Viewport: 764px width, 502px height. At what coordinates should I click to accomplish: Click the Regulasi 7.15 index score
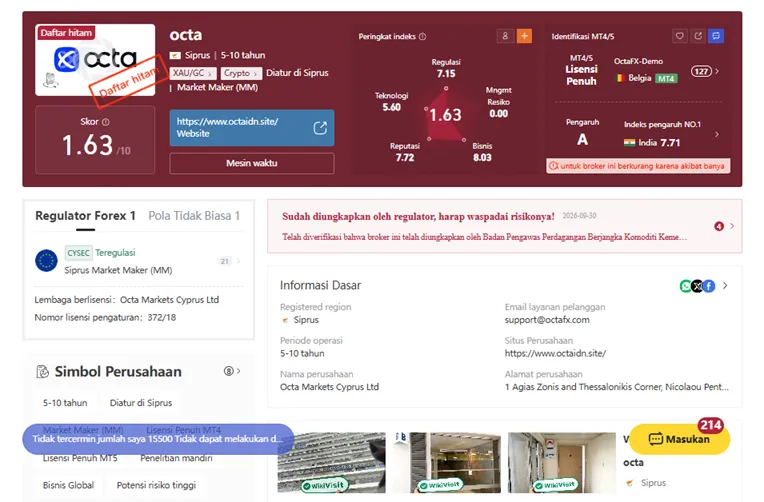(446, 68)
